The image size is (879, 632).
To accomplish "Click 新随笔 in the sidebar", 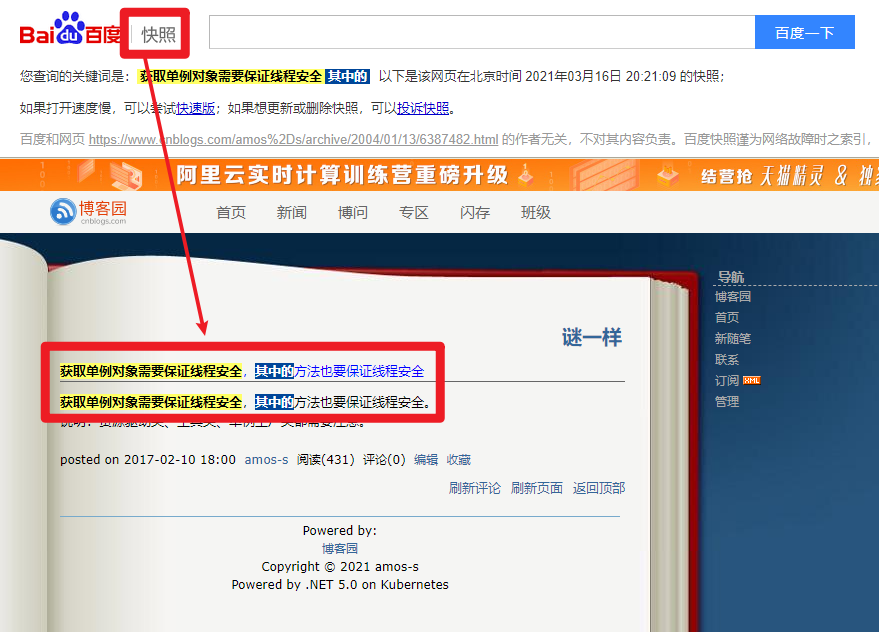I will pos(733,339).
